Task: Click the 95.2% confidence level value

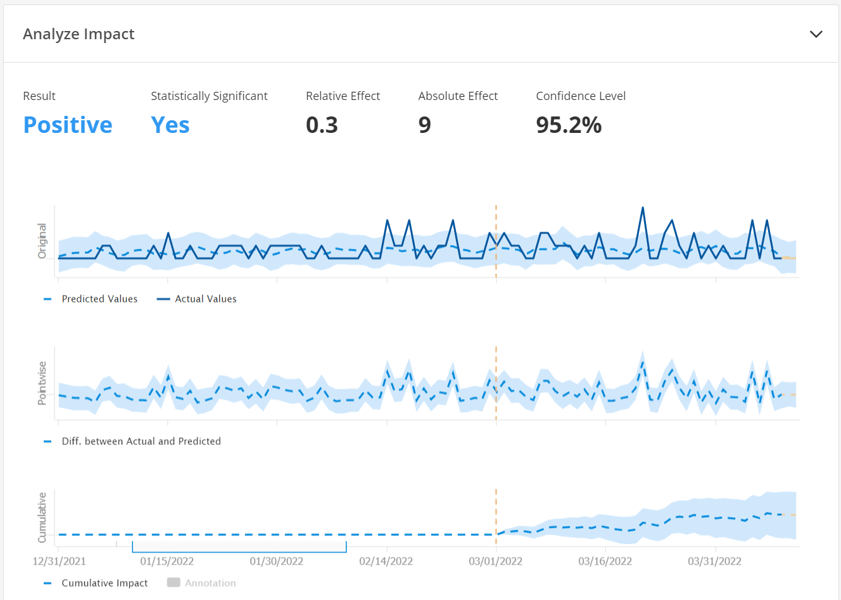Action: [569, 125]
